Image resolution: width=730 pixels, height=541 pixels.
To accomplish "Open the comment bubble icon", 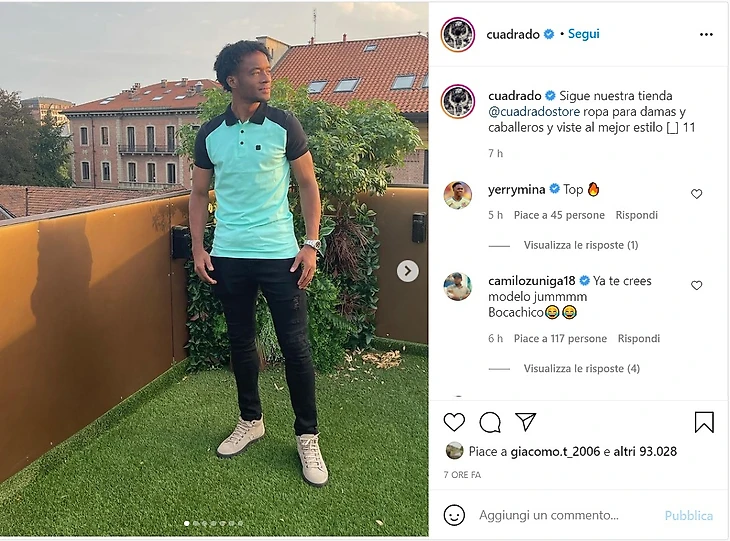I will [x=490, y=422].
